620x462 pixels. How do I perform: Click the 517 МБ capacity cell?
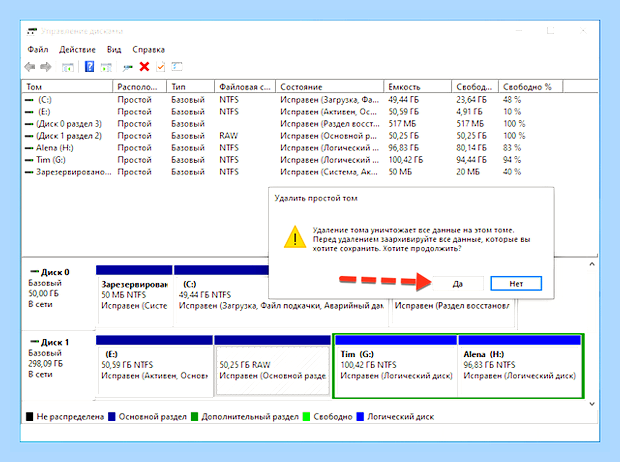(402, 124)
